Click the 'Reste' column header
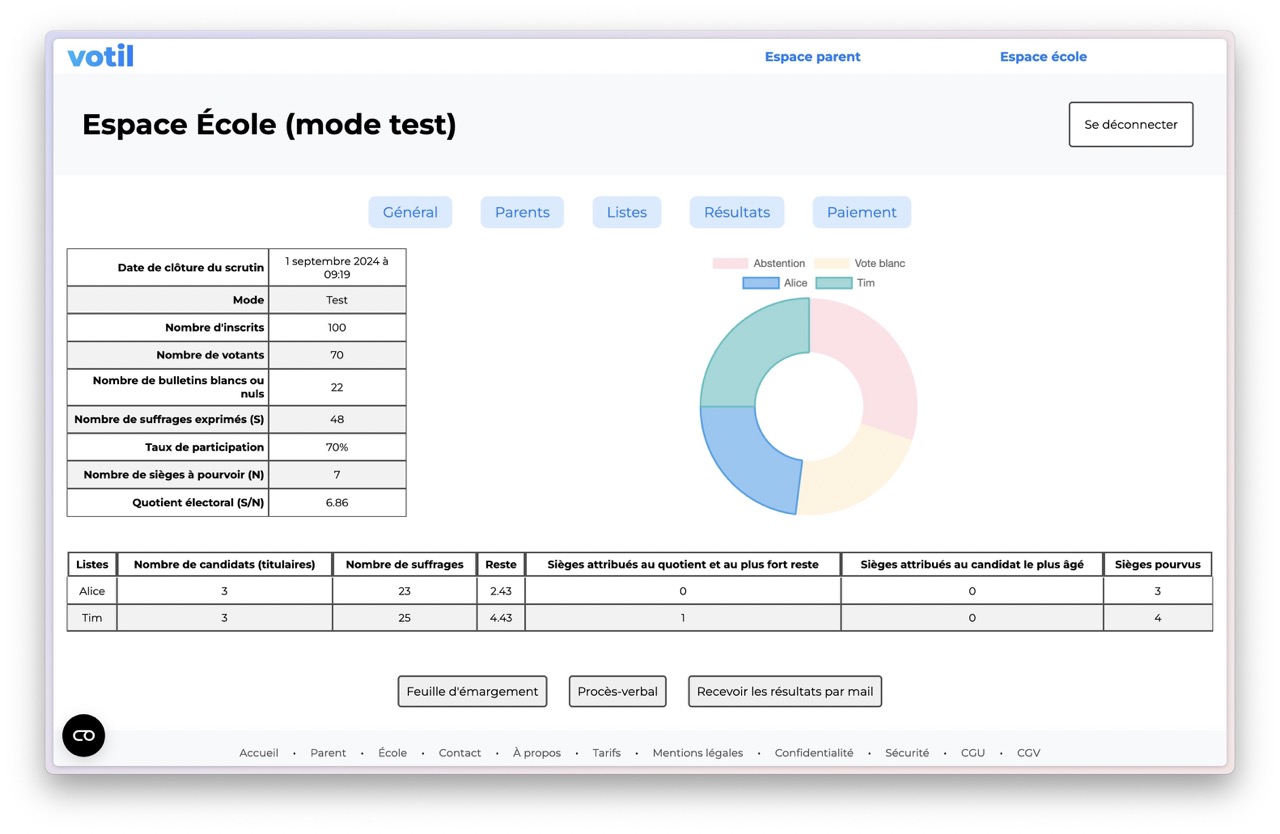 (x=501, y=564)
